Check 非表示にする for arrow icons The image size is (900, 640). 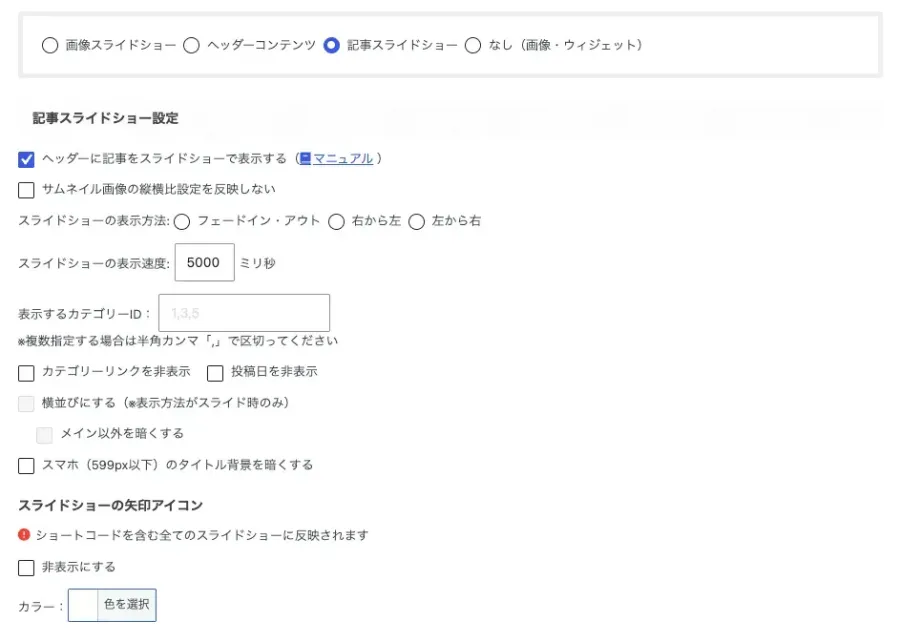tap(26, 568)
